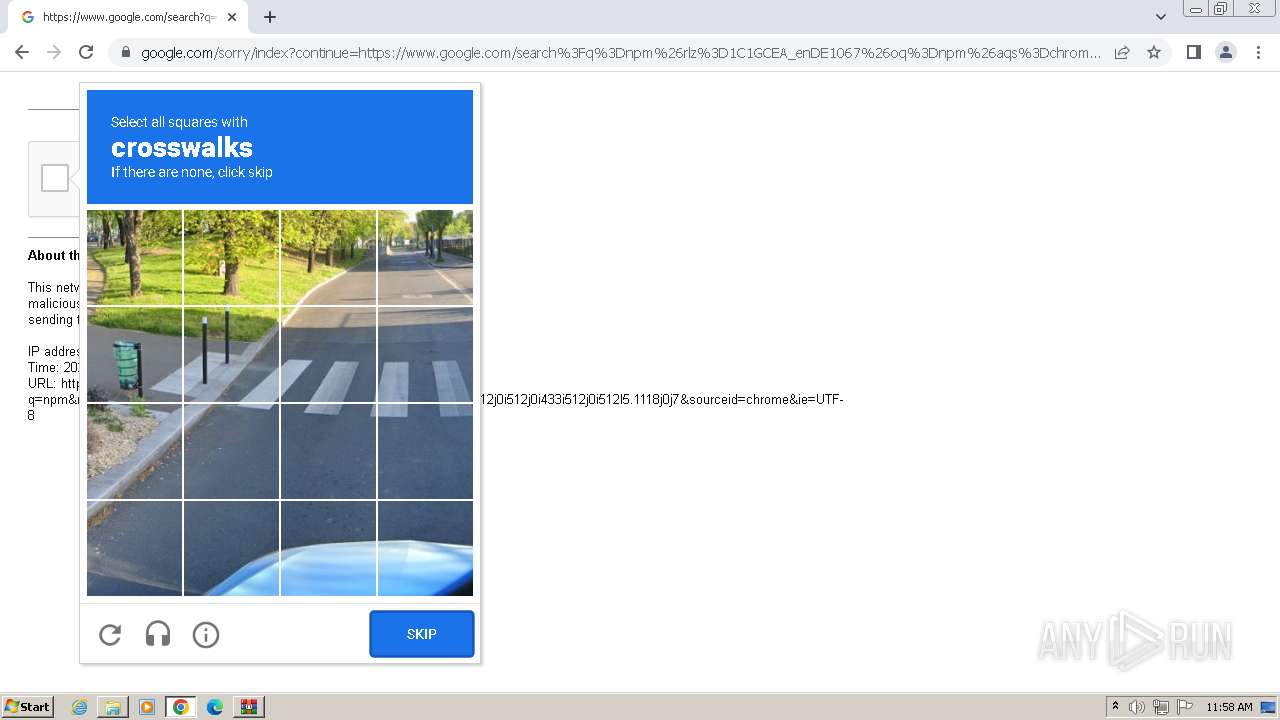Close the Google search tab
The height and width of the screenshot is (720, 1280).
pos(232,17)
